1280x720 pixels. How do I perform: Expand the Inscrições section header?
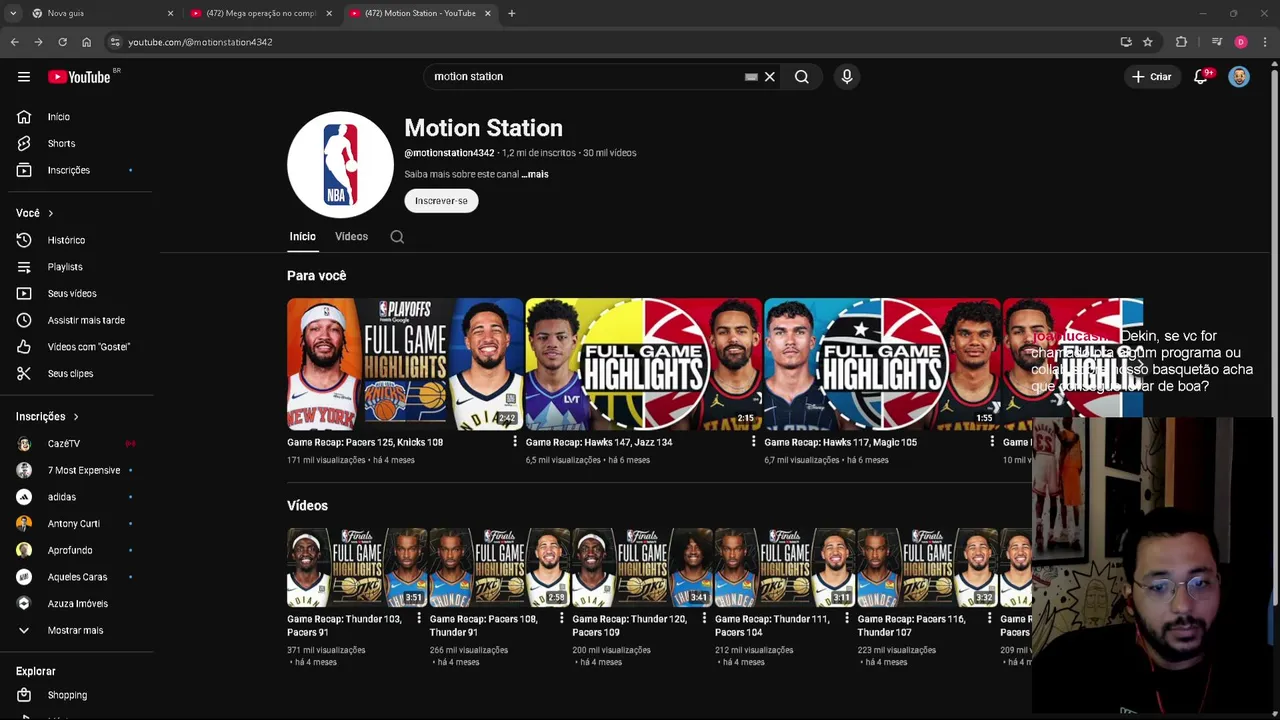point(47,417)
